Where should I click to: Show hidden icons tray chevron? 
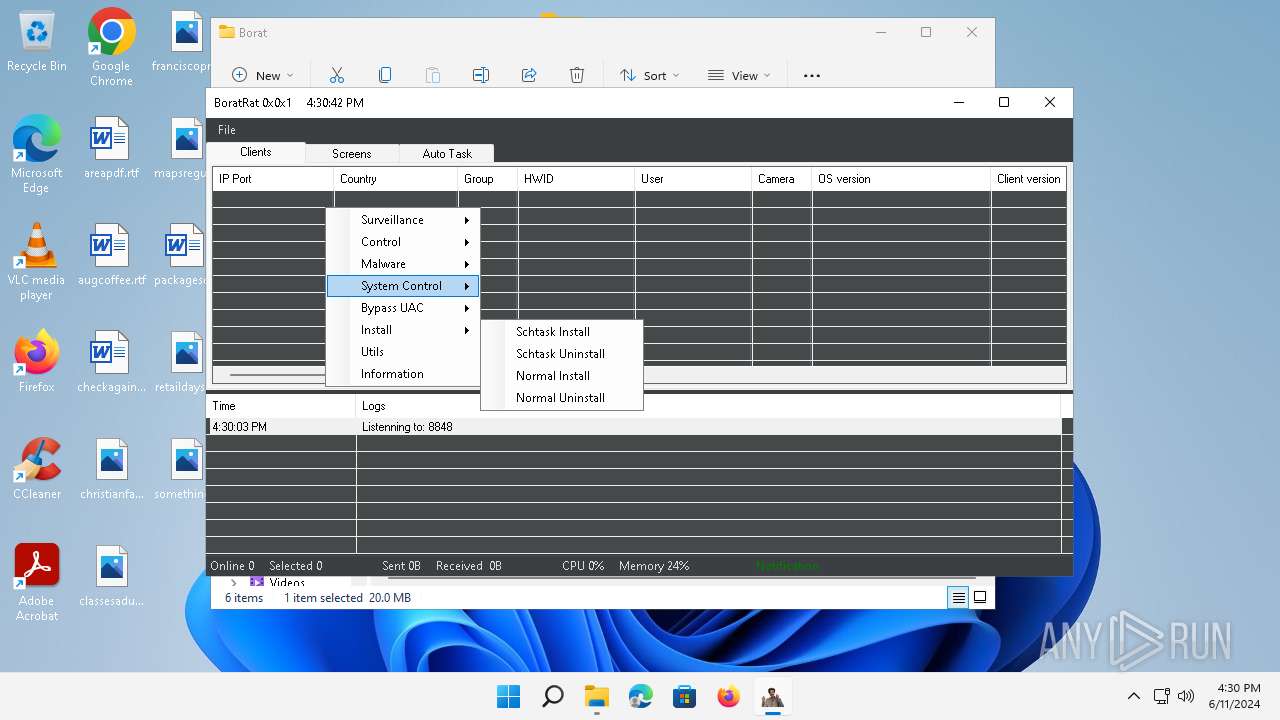[x=1133, y=696]
